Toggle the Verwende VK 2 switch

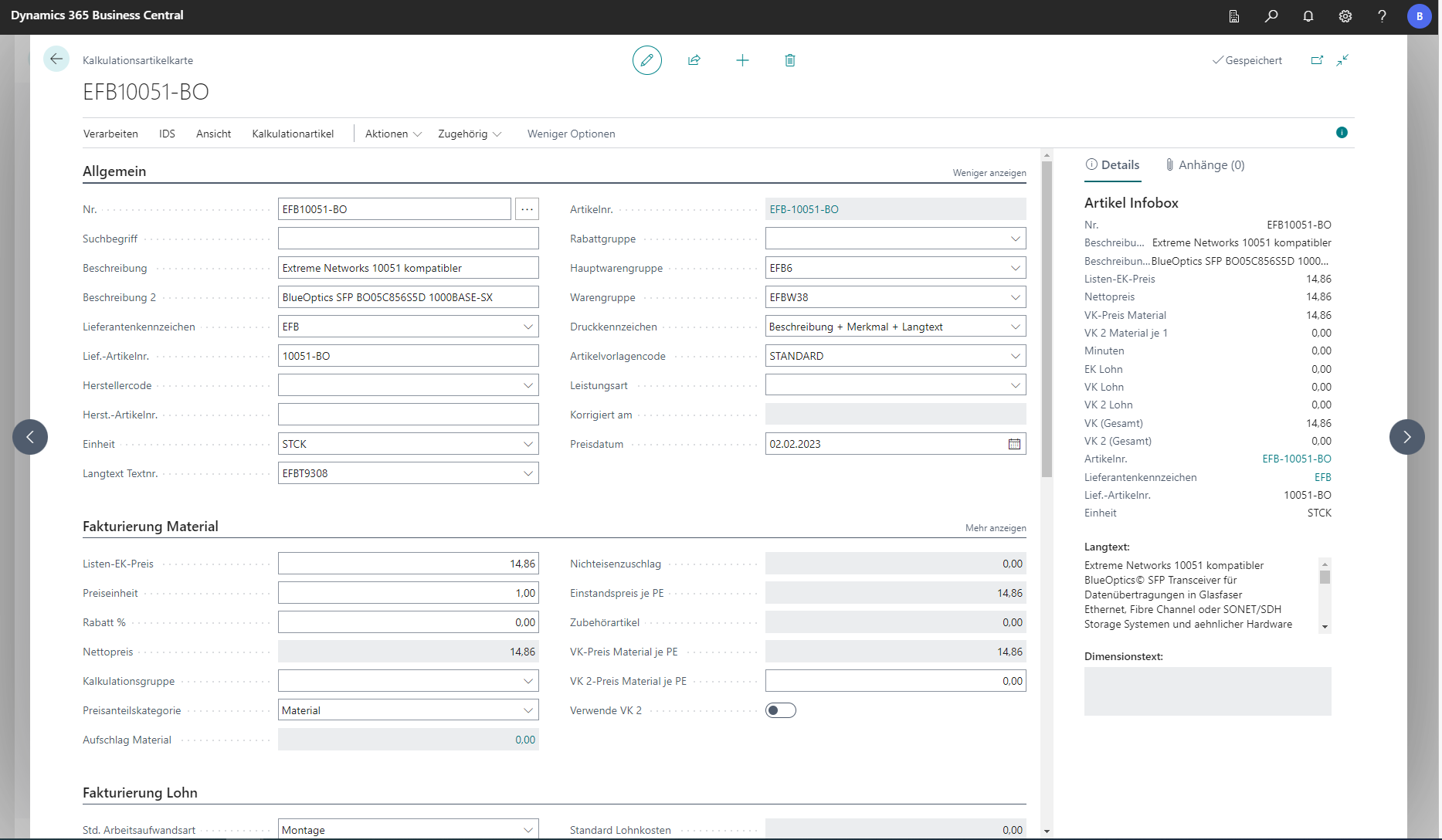780,710
